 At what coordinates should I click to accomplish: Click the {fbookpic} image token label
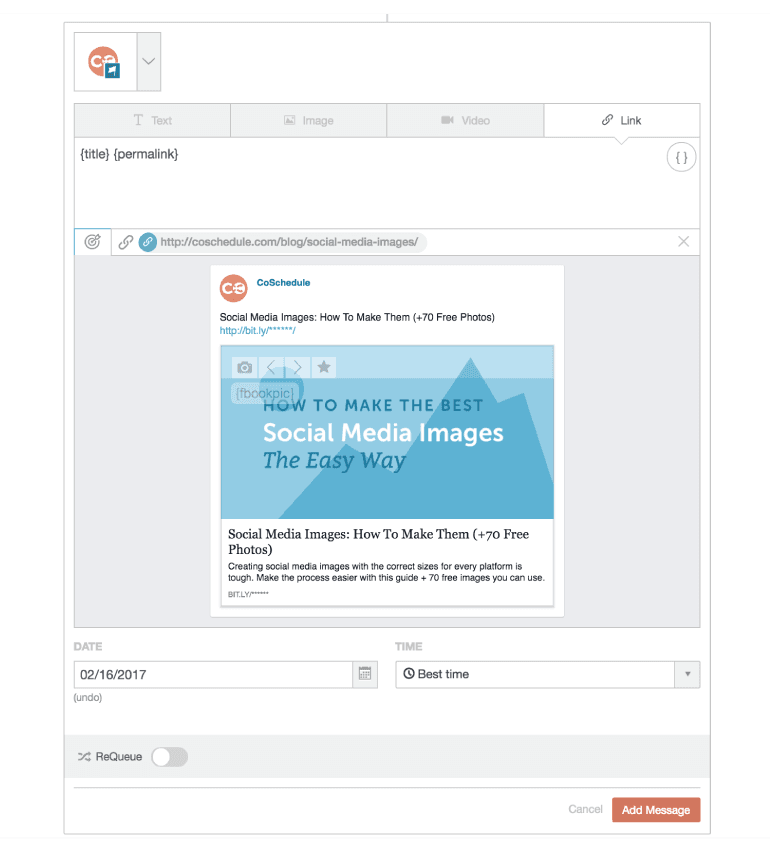click(265, 394)
